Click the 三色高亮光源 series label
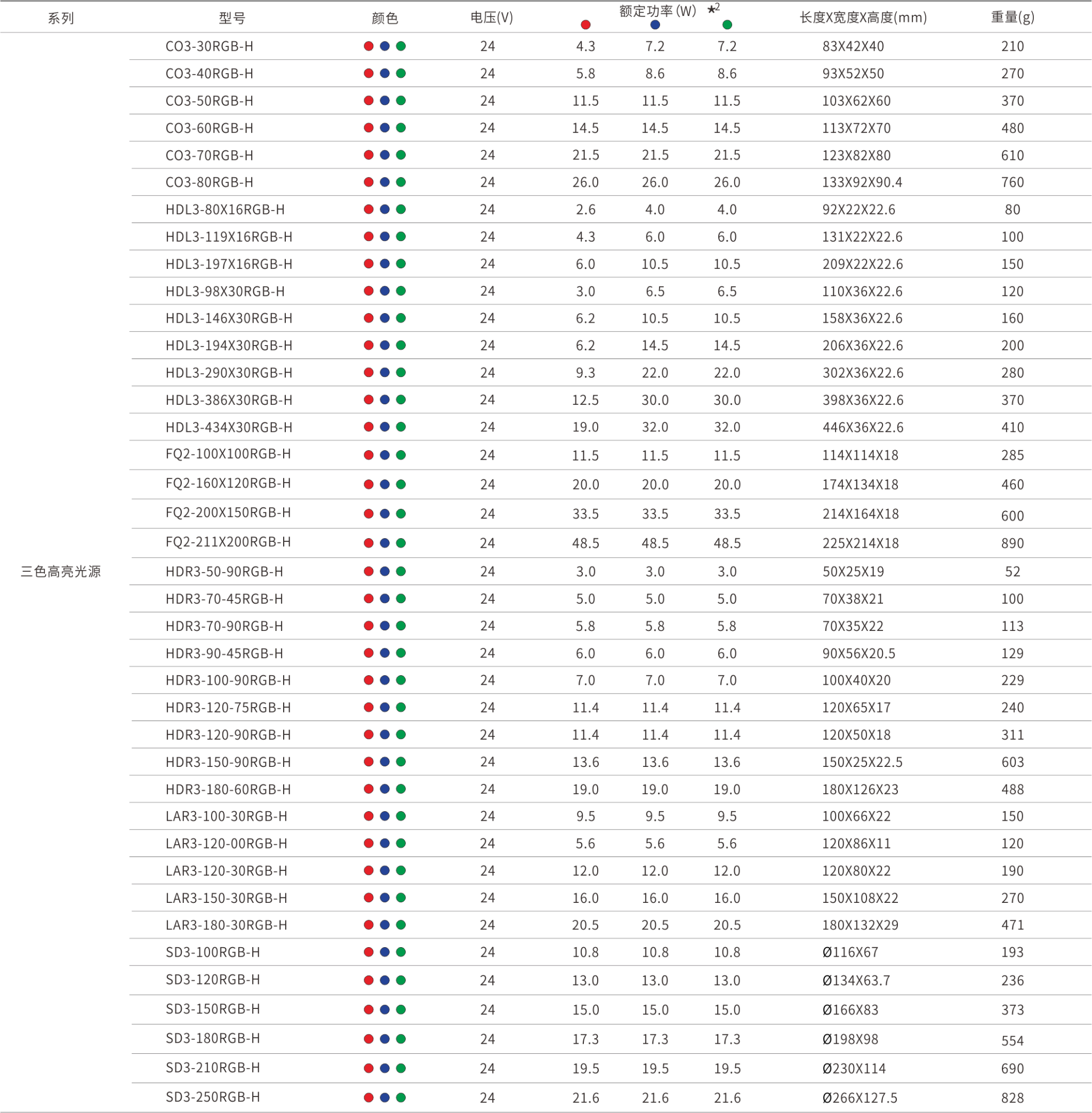1092x1113 pixels. (x=60, y=571)
